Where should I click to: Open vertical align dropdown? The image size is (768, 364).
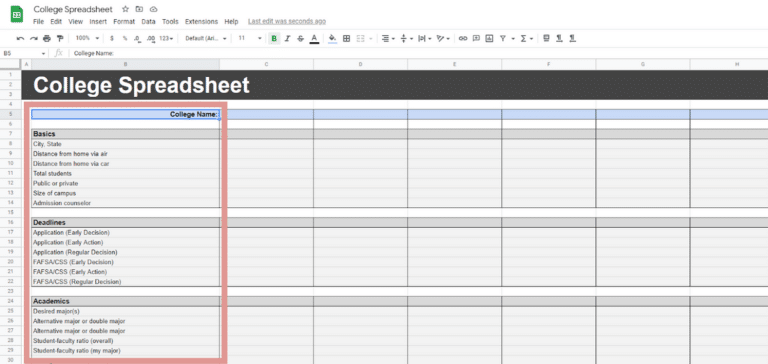click(407, 38)
